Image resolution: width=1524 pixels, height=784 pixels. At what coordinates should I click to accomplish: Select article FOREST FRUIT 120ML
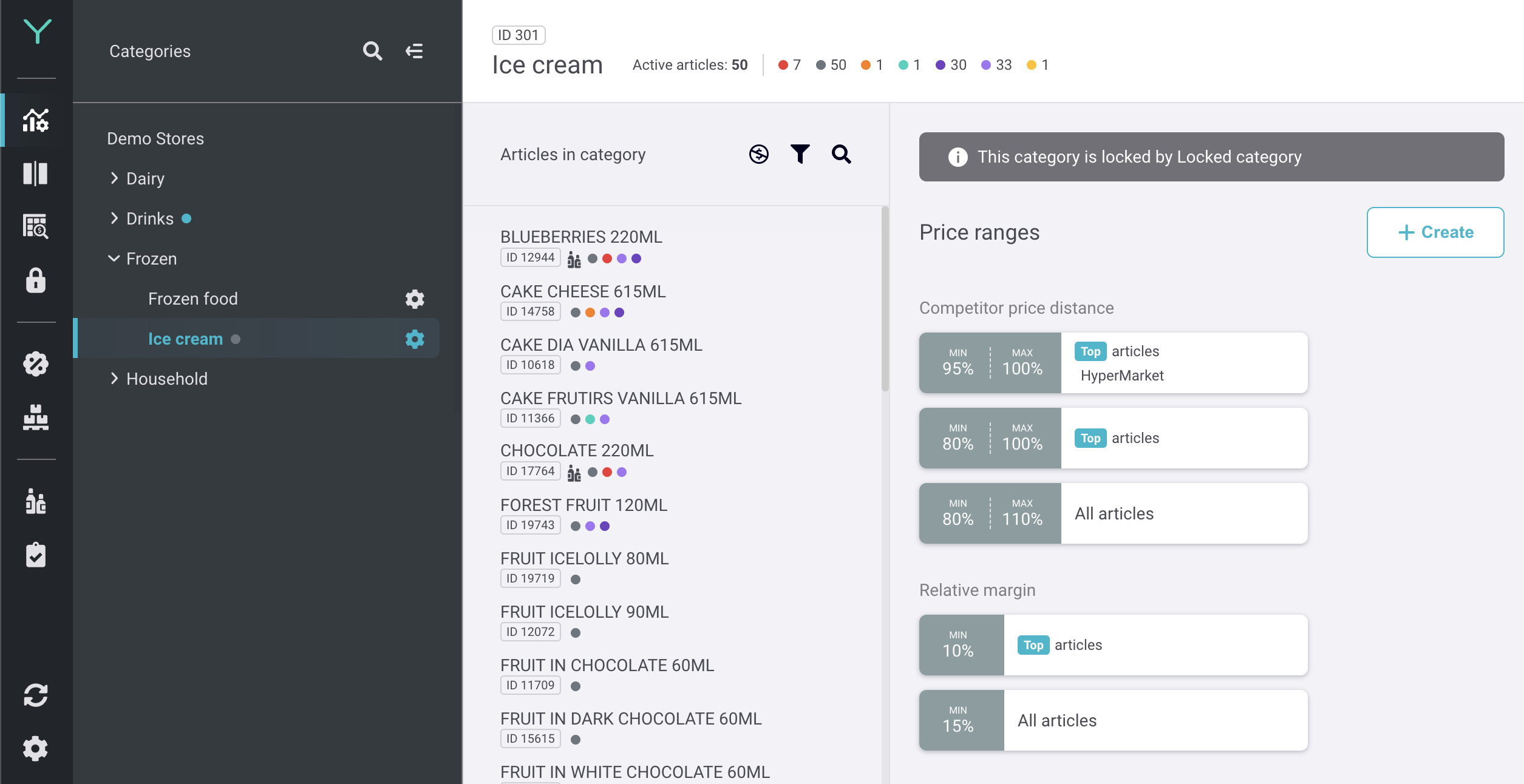(583, 505)
